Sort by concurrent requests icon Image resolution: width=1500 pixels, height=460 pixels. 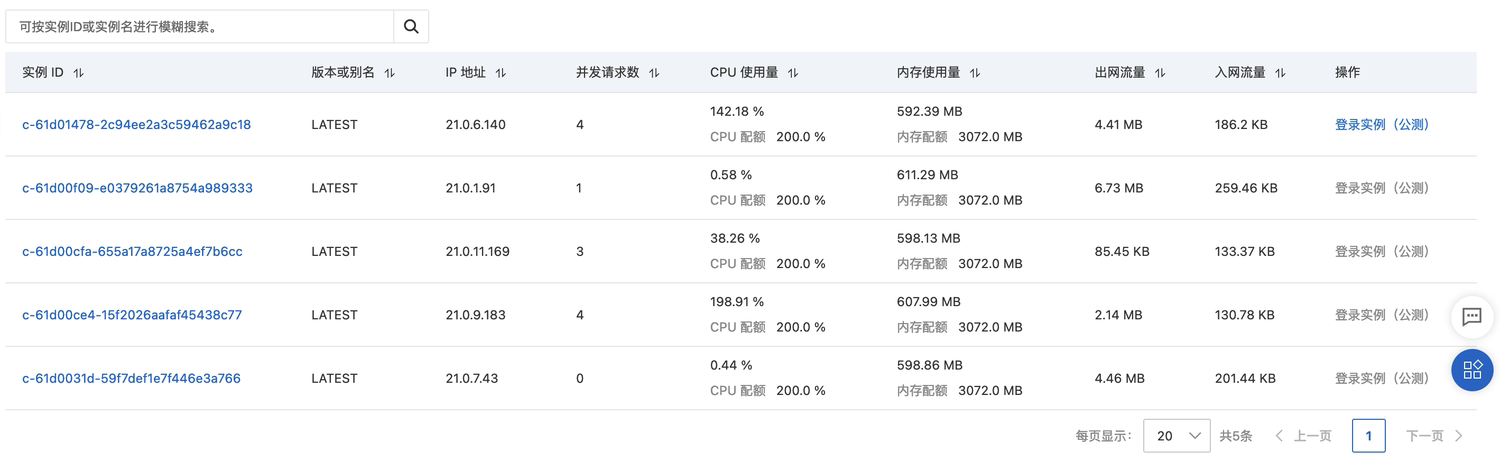[x=654, y=73]
